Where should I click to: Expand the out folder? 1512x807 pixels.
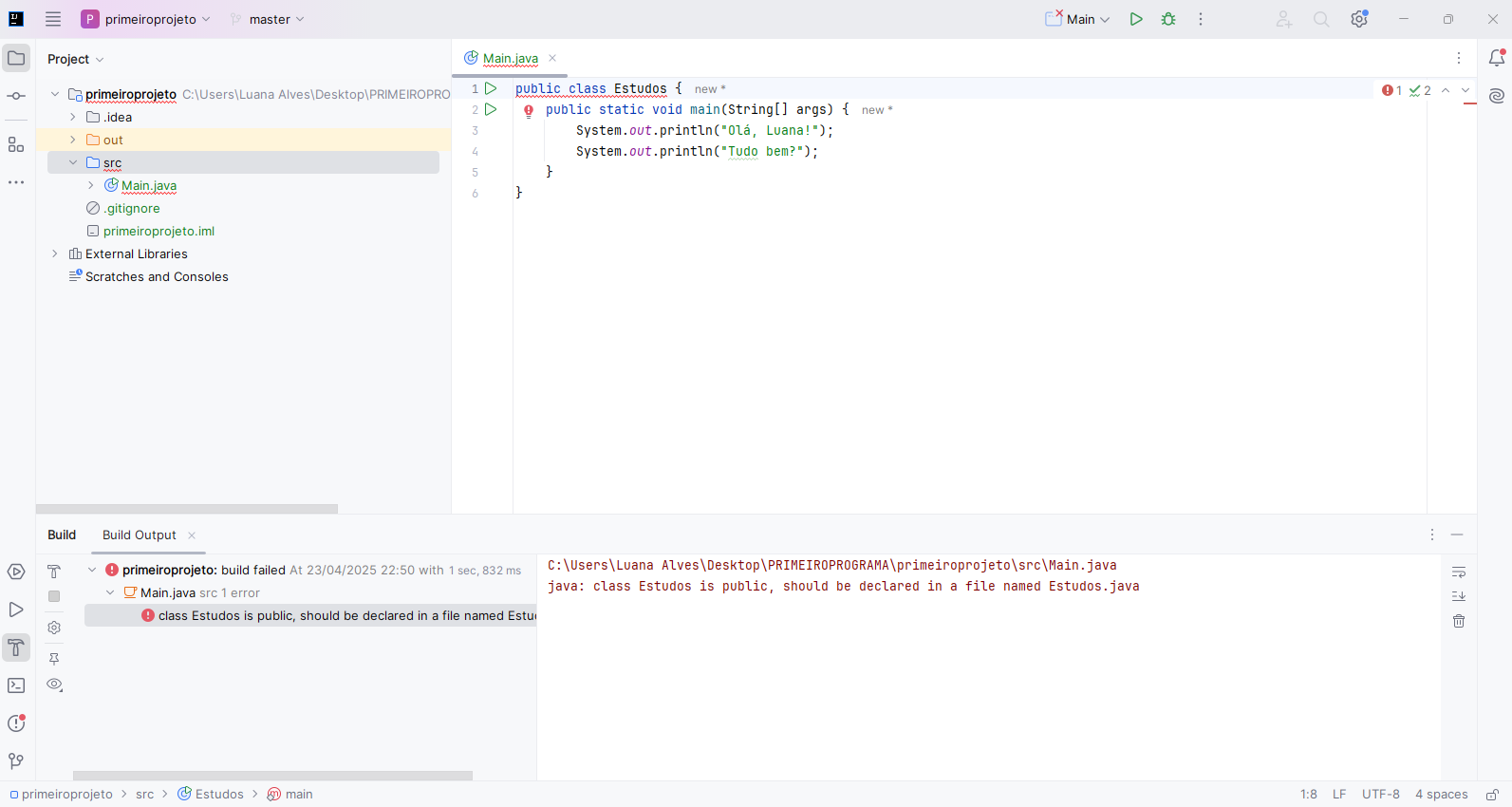click(x=73, y=140)
